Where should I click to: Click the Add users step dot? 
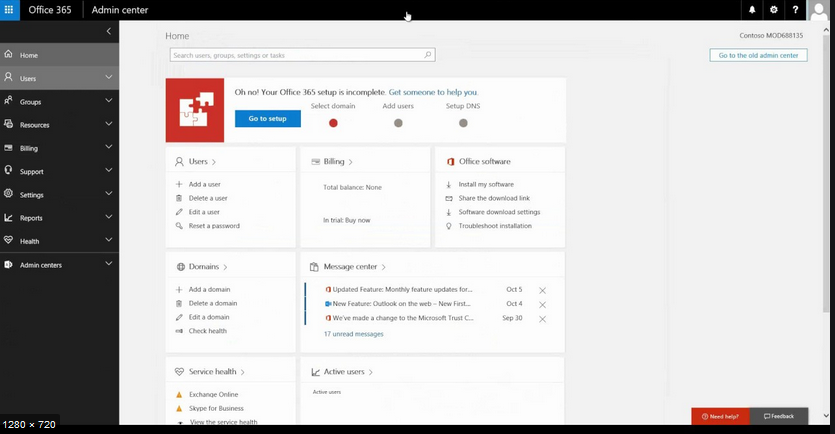[398, 123]
